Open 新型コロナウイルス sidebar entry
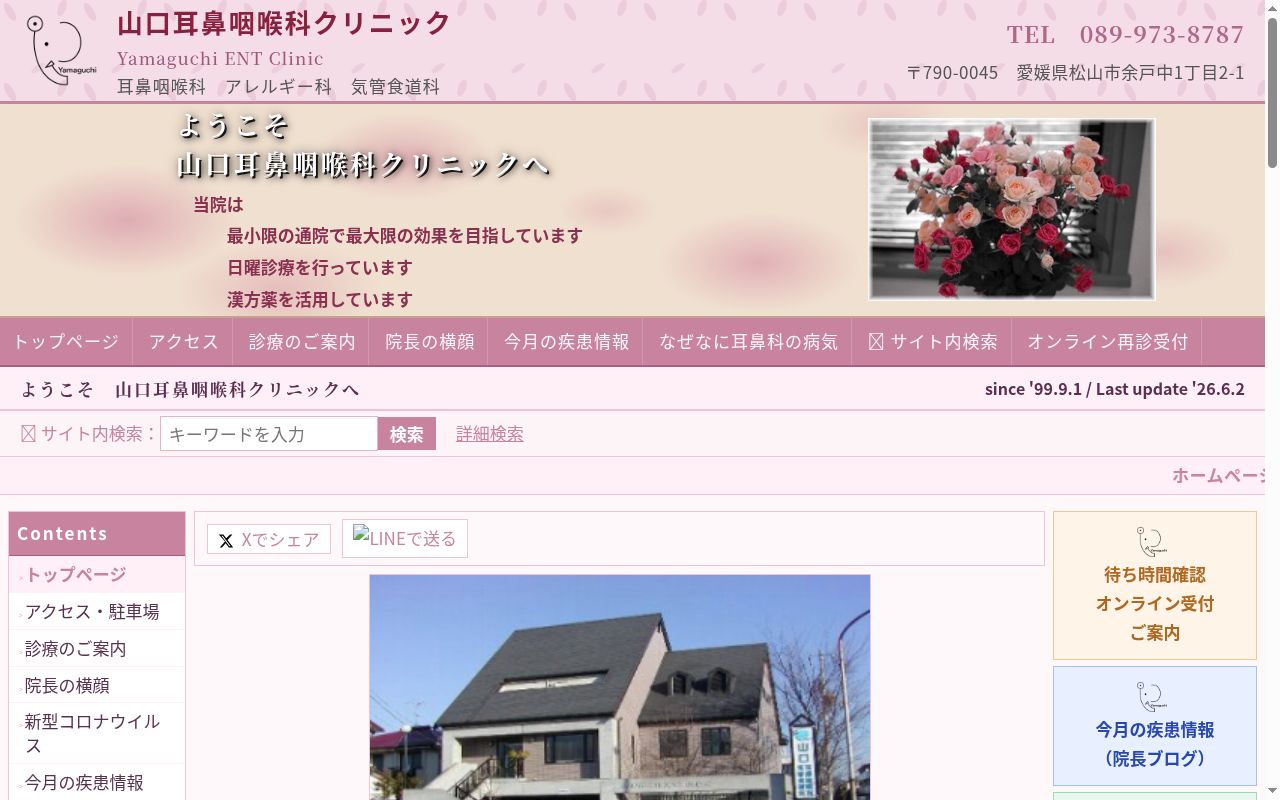Viewport: 1280px width, 800px height. tap(97, 734)
